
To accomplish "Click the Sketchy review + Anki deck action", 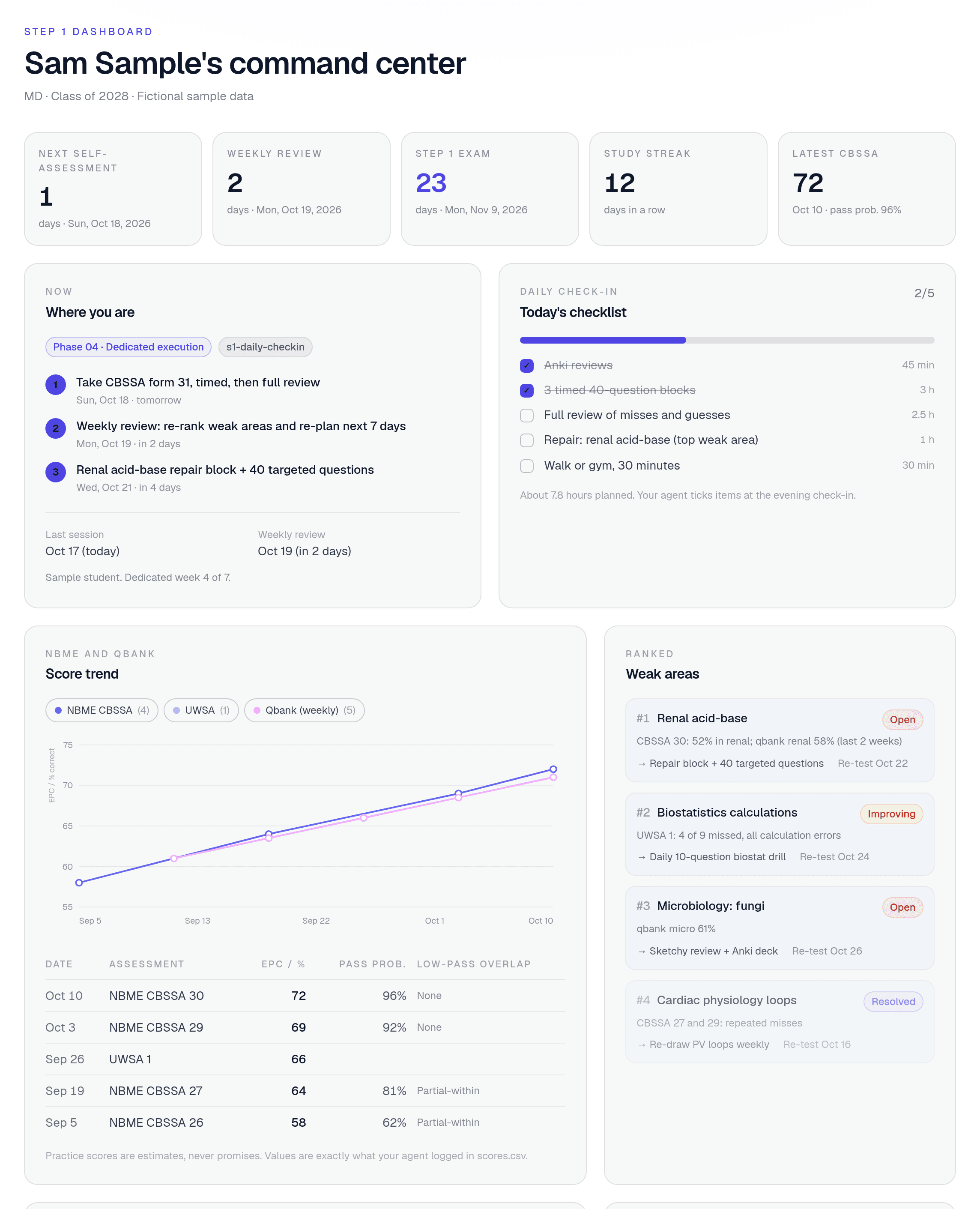I will pos(707,951).
